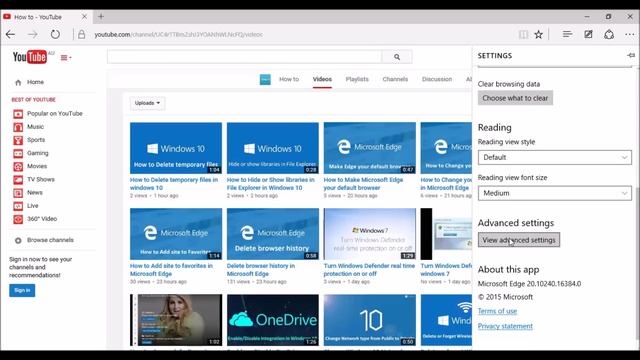
Task: Click the browser Back arrow
Action: 11,35
